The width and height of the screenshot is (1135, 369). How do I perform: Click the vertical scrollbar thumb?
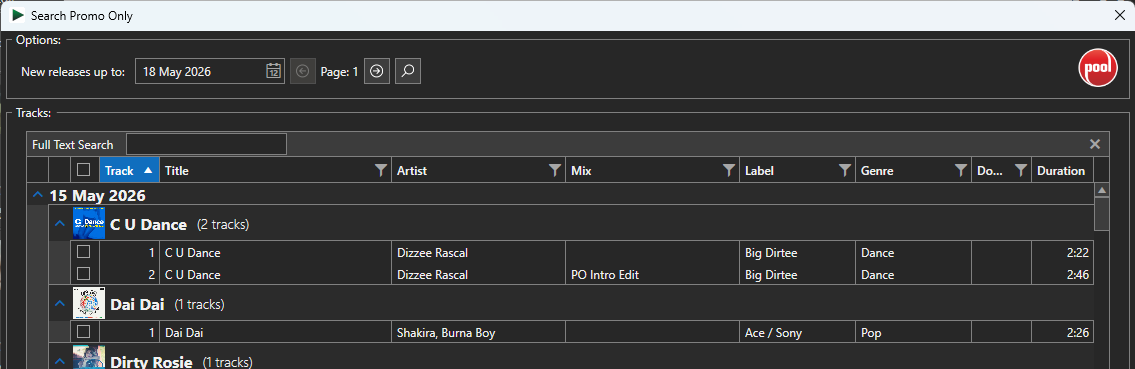[x=1102, y=213]
